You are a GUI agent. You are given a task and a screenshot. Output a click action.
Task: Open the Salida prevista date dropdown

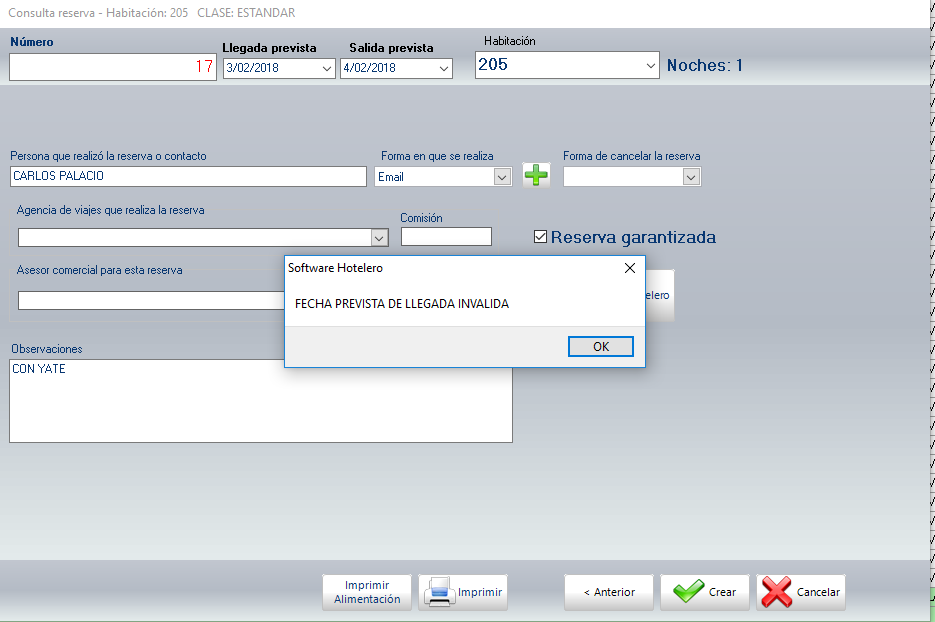[444, 69]
